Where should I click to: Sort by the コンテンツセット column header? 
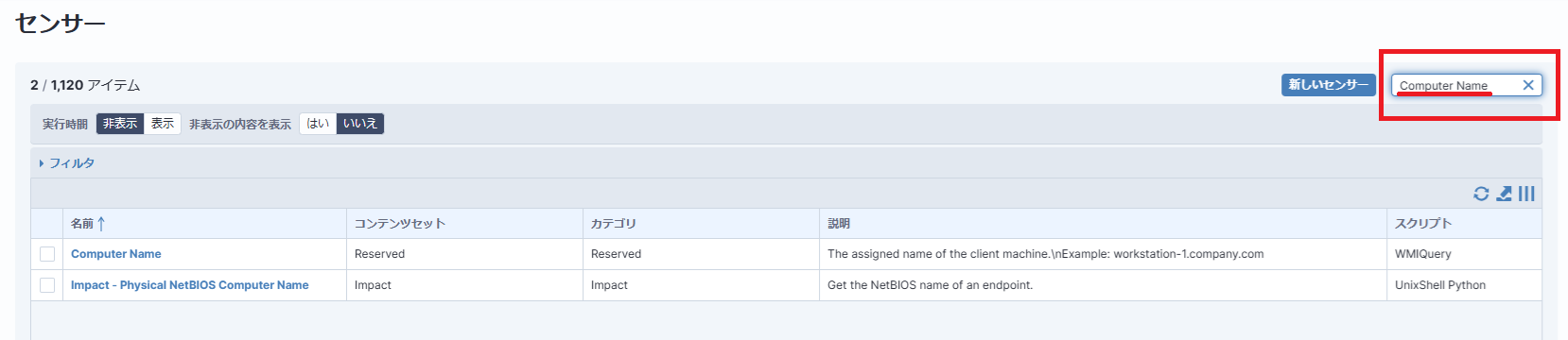(400, 224)
